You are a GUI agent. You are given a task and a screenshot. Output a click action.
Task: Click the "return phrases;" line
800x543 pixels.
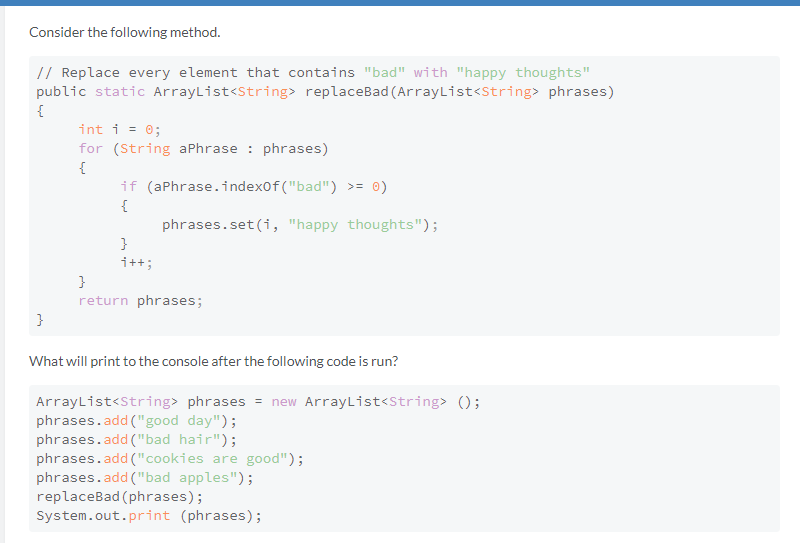coord(141,300)
